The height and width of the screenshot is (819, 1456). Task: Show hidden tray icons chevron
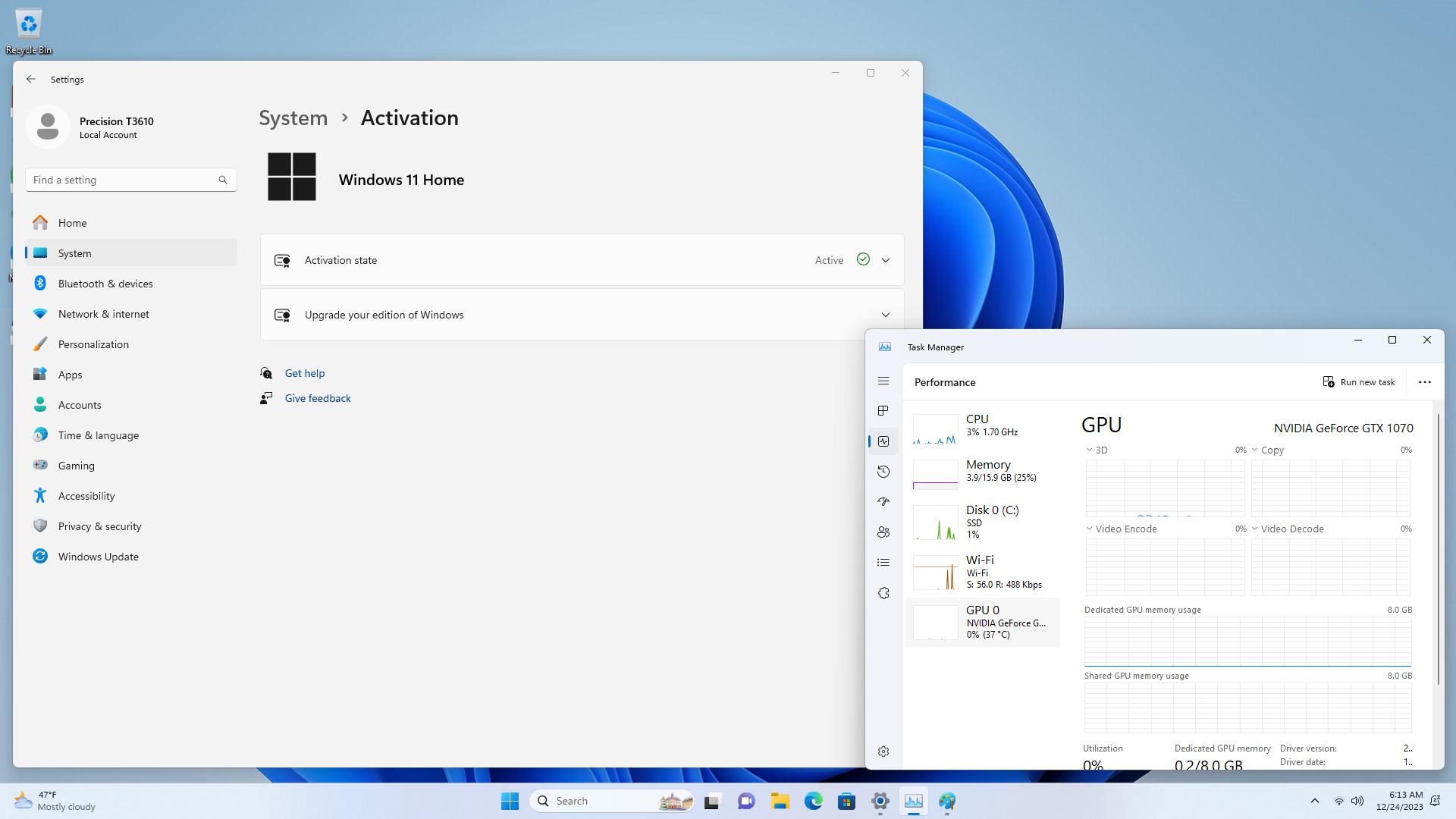click(x=1314, y=801)
